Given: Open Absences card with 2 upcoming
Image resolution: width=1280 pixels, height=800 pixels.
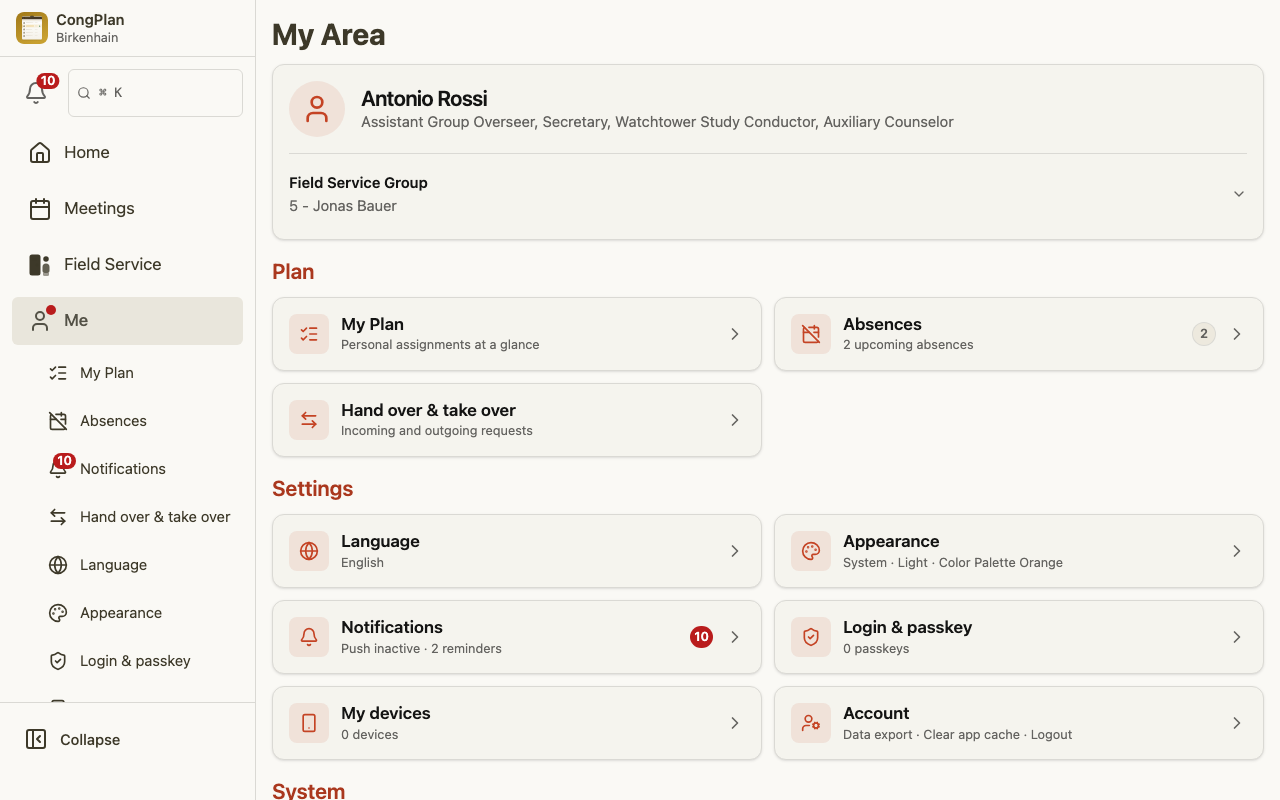Looking at the screenshot, I should tap(1019, 334).
